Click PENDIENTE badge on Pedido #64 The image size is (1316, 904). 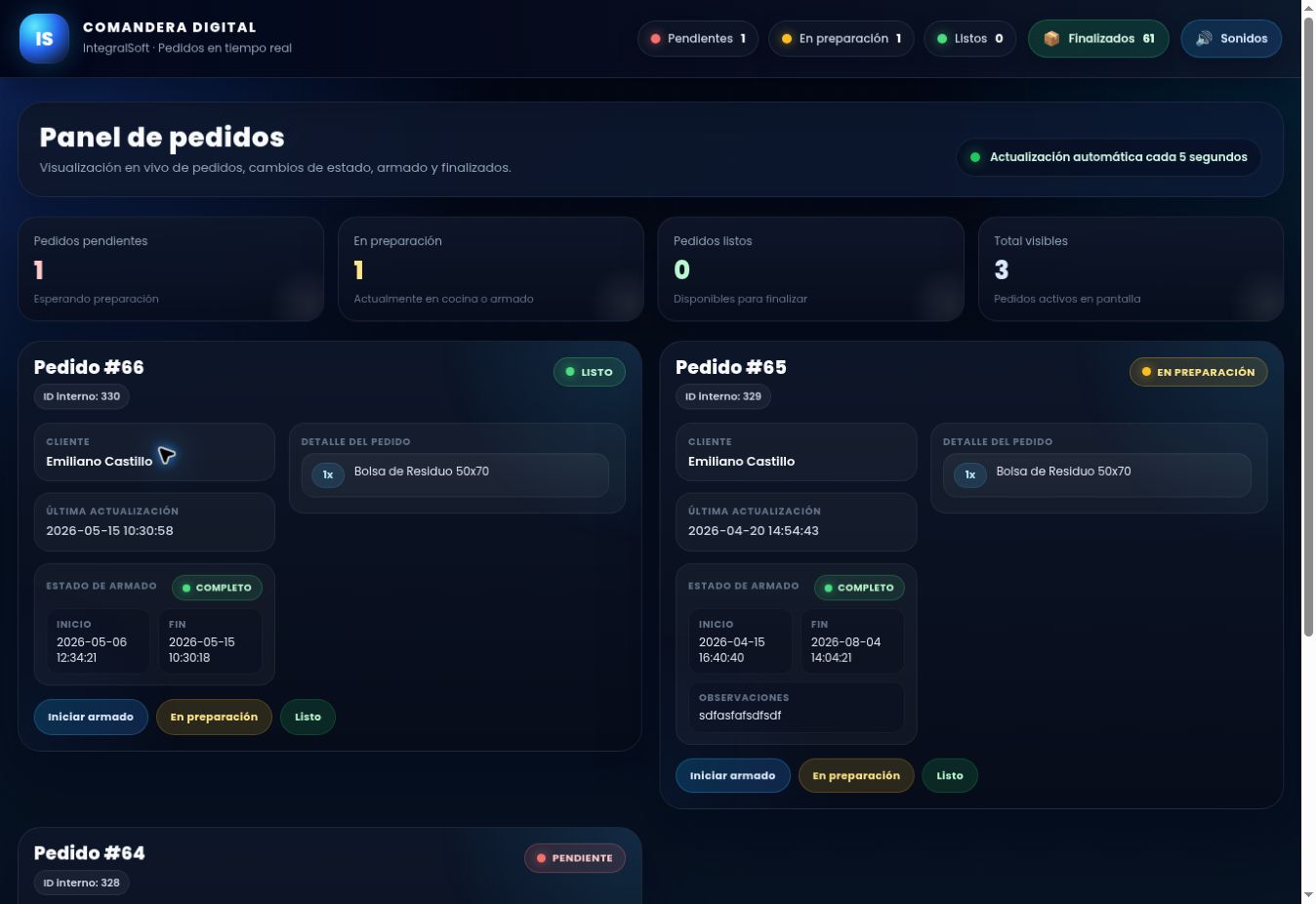point(575,858)
